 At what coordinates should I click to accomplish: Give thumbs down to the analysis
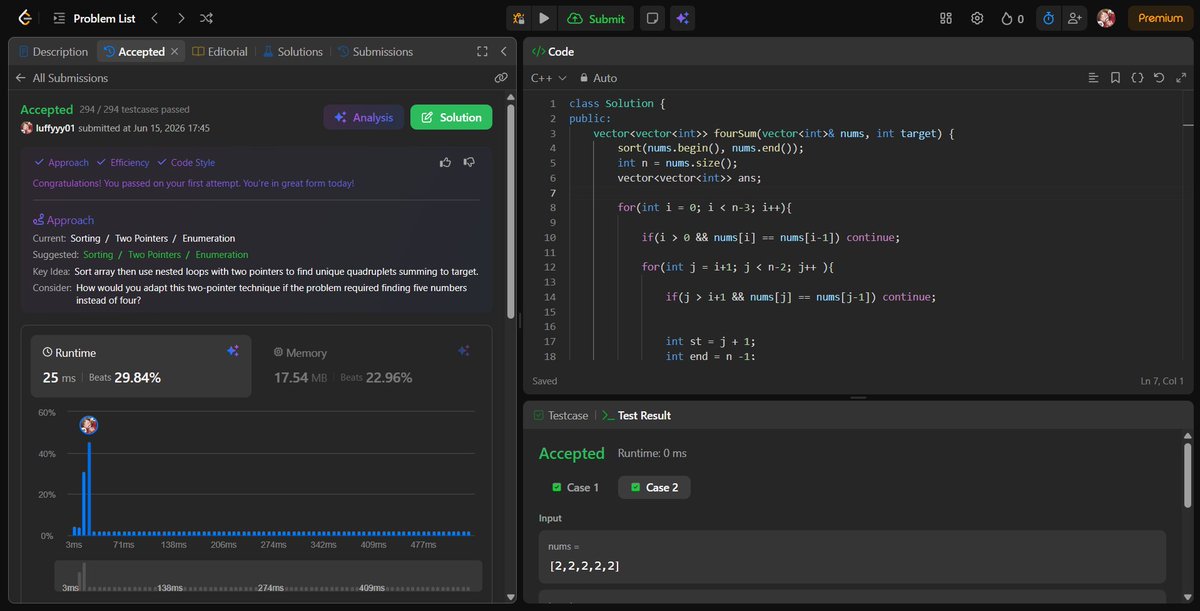(469, 162)
